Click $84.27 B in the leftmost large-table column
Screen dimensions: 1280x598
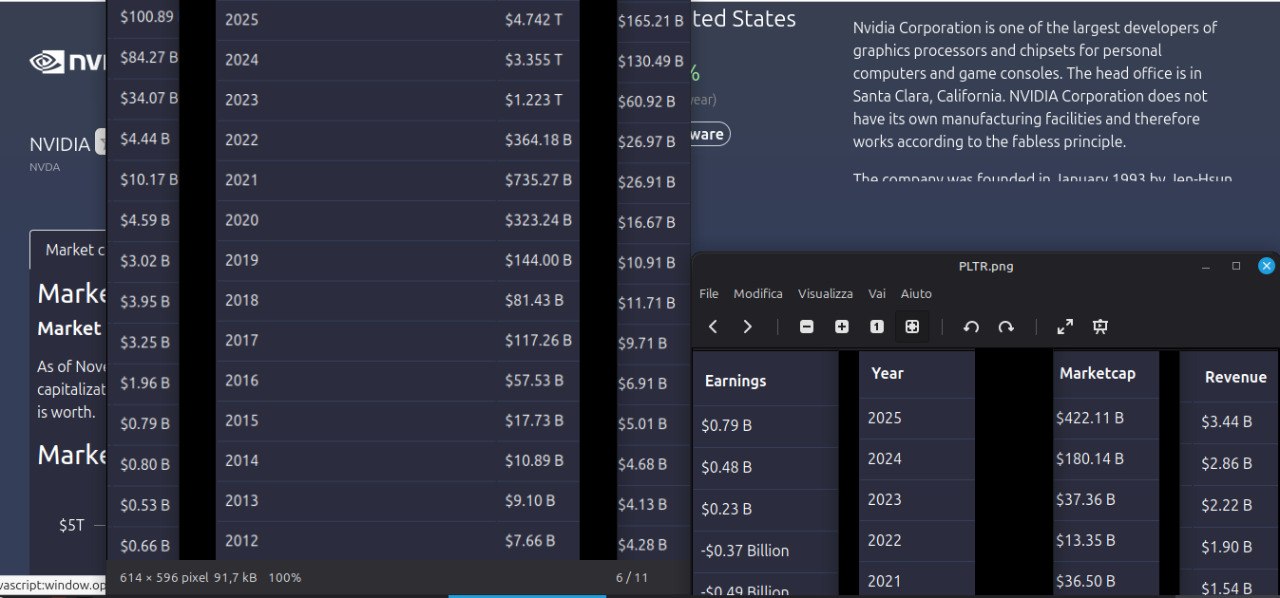point(149,58)
